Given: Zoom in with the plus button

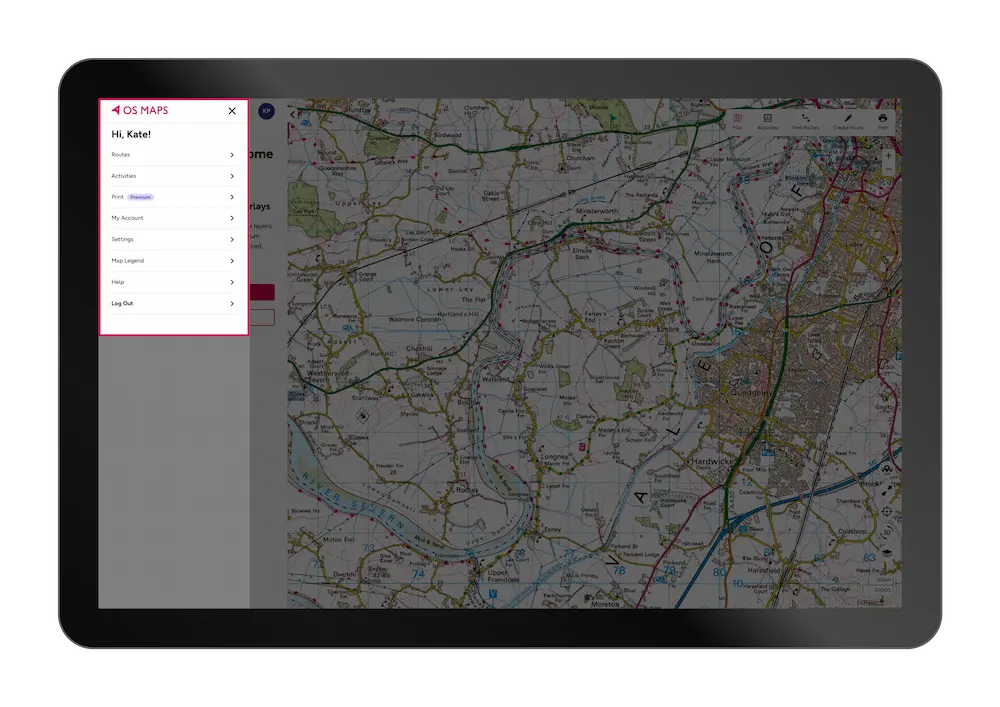Looking at the screenshot, I should click(888, 156).
